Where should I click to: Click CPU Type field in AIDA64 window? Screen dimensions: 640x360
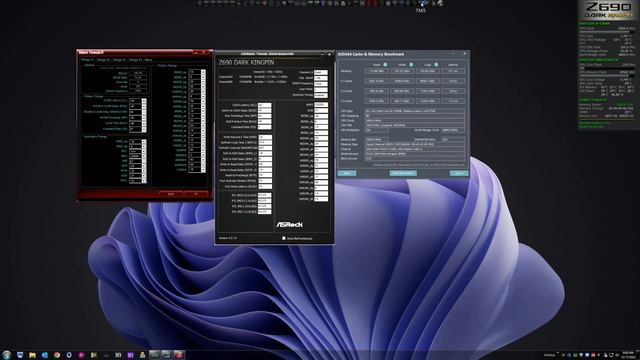click(x=414, y=111)
